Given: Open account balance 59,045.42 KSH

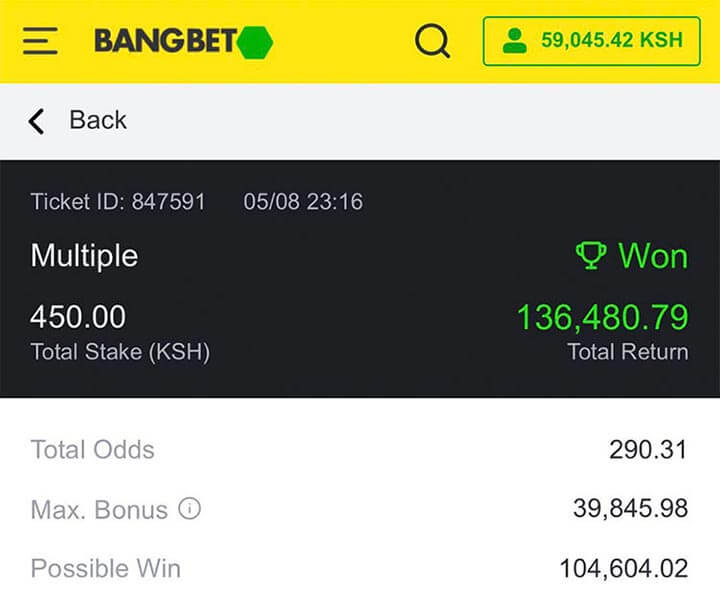Looking at the screenshot, I should [x=611, y=41].
